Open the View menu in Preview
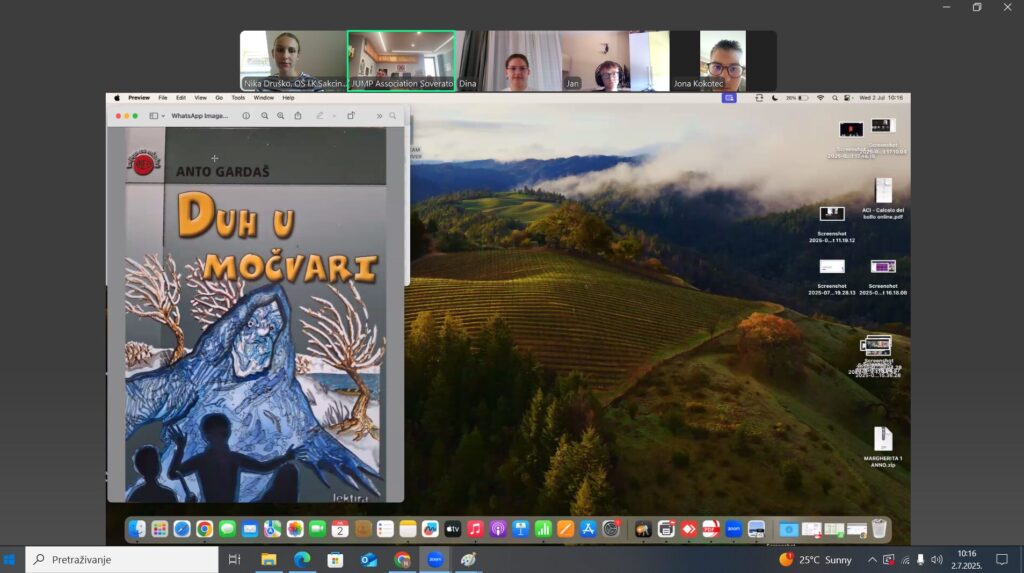 coord(200,98)
